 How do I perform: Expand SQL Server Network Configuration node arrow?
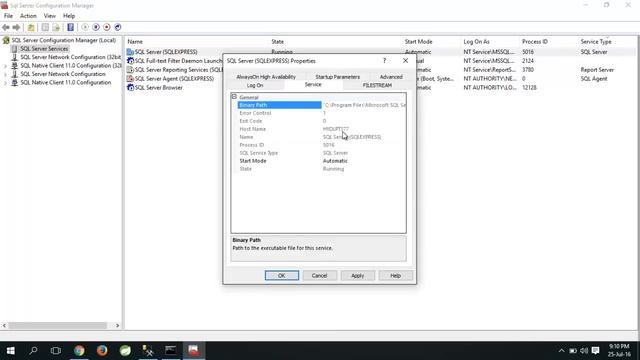click(5, 74)
